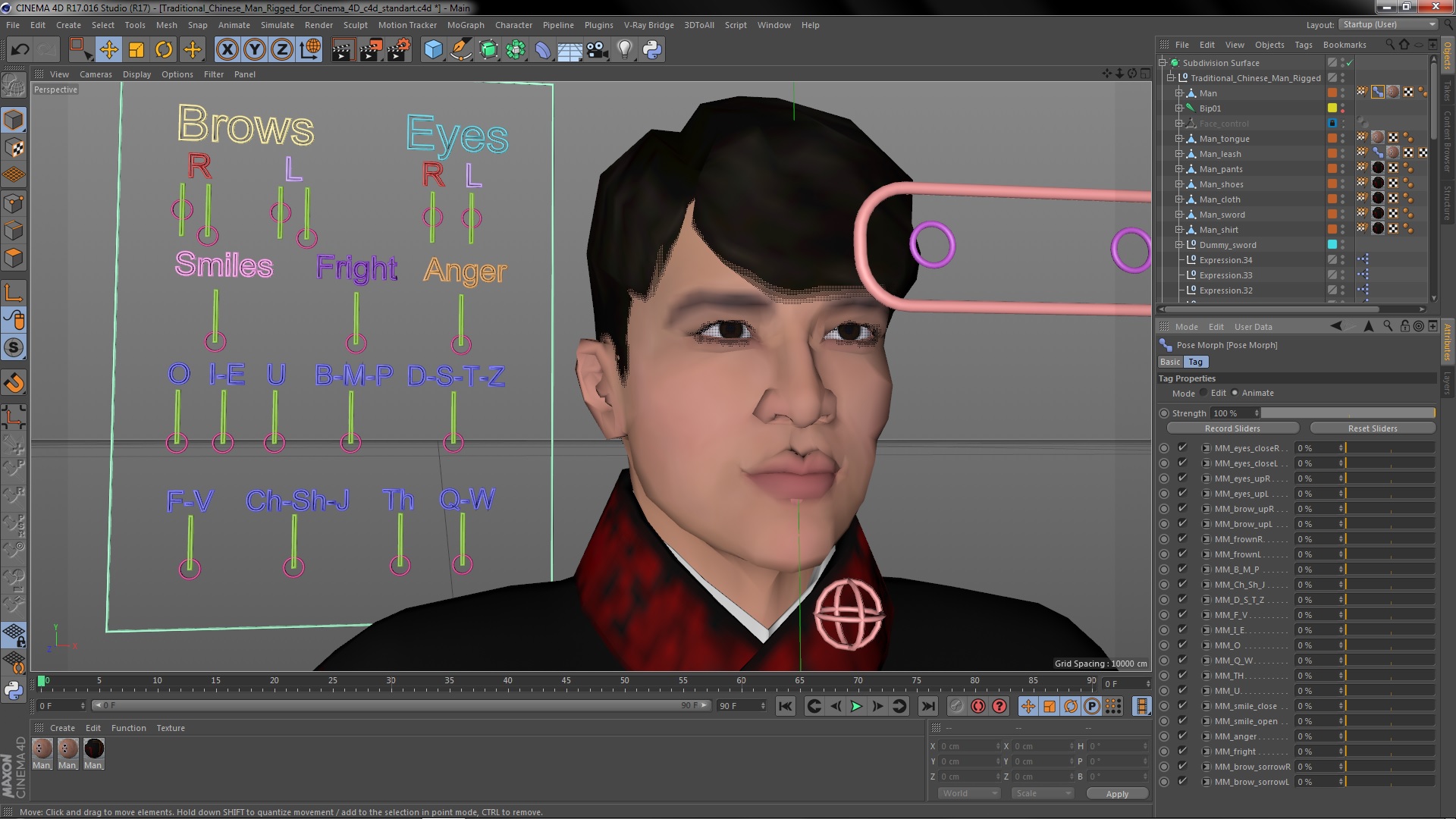Screen dimensions: 1456x819
Task: Go to start of animation
Action: click(786, 706)
